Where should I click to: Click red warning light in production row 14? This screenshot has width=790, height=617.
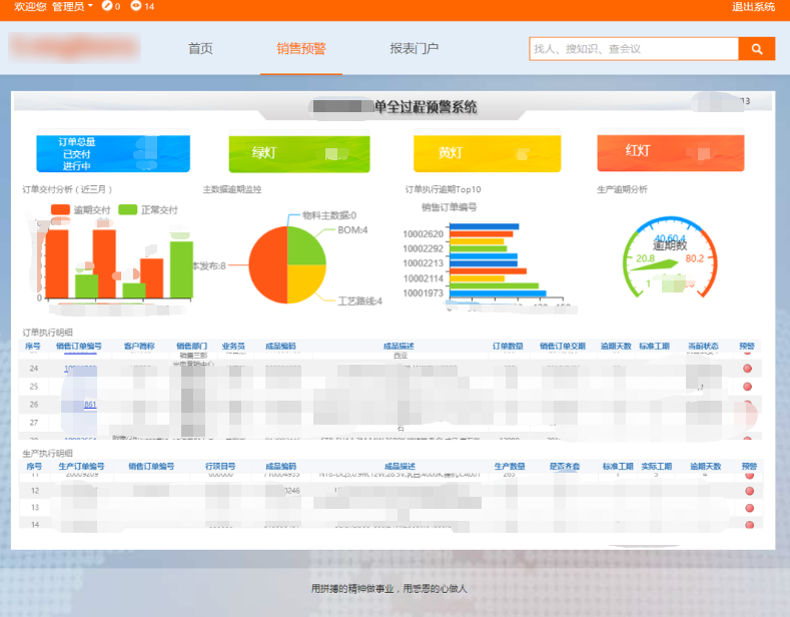[x=750, y=525]
